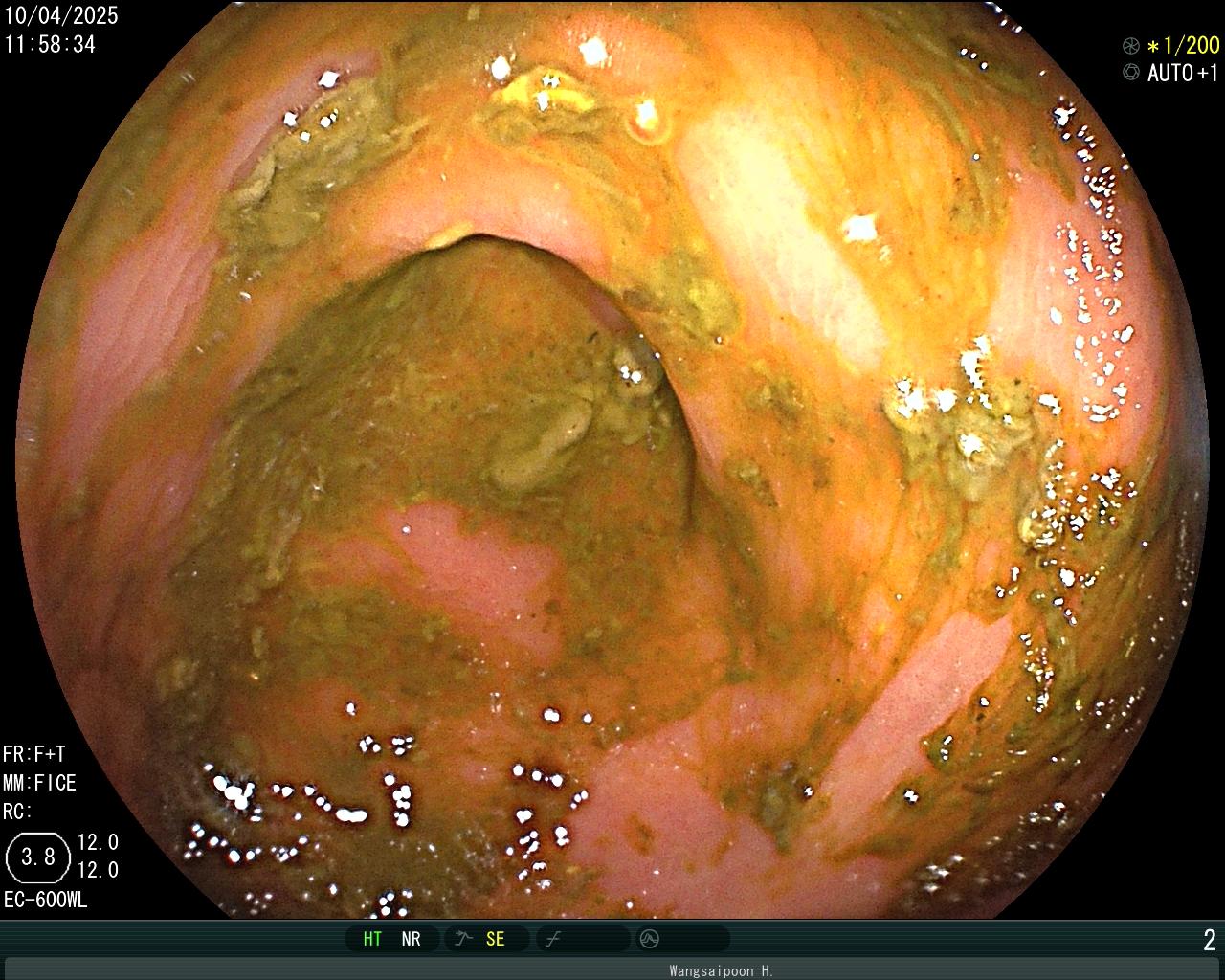Screen dimensions: 1225x980
Task: Click the circled histogram icon in status bar
Action: (x=650, y=939)
